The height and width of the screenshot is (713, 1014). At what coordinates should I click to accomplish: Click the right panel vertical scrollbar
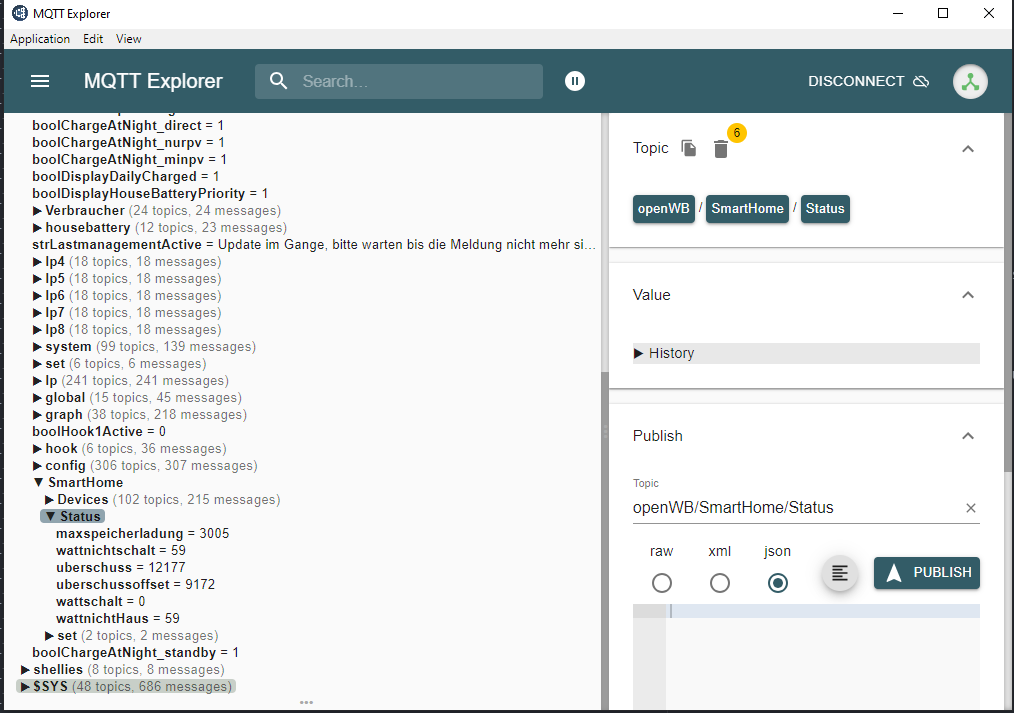pyautogui.click(x=1008, y=291)
